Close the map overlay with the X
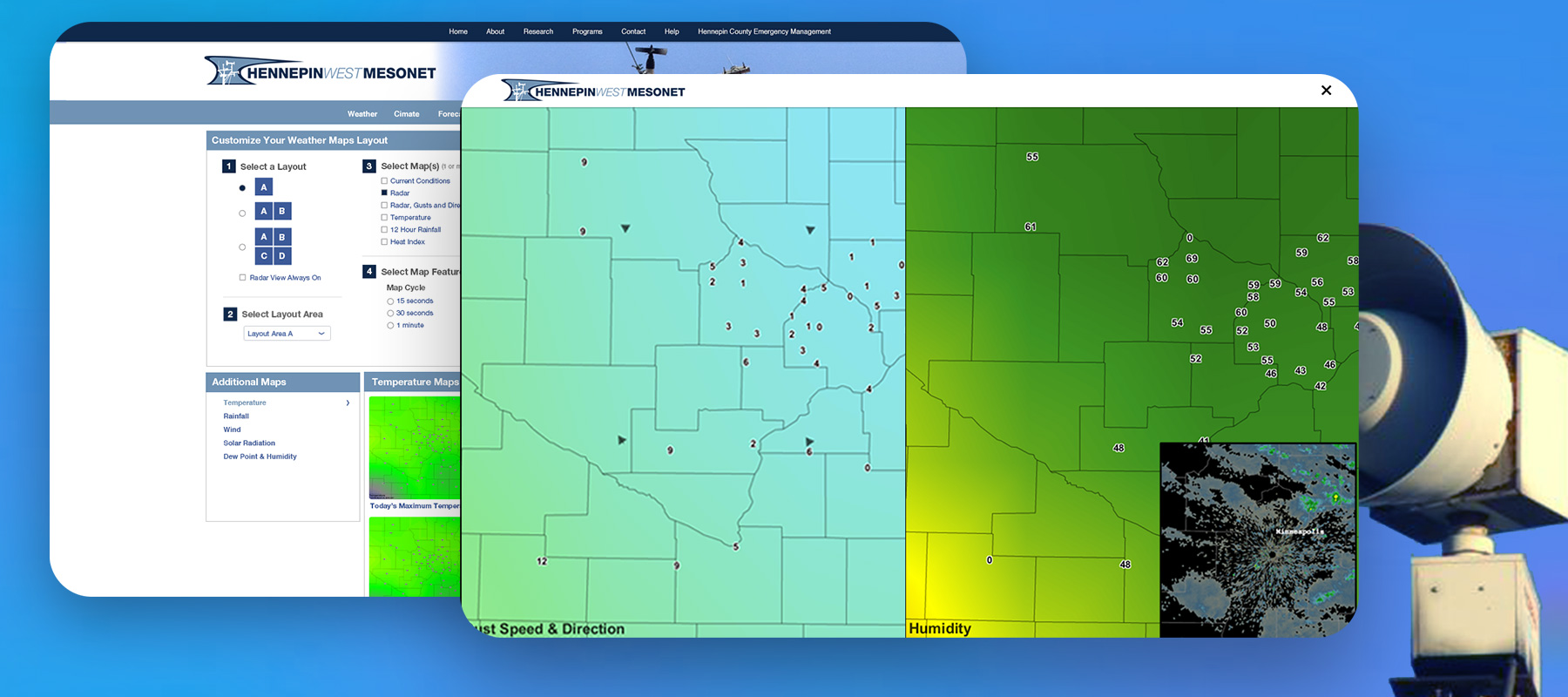This screenshot has width=1568, height=697. click(x=1326, y=90)
